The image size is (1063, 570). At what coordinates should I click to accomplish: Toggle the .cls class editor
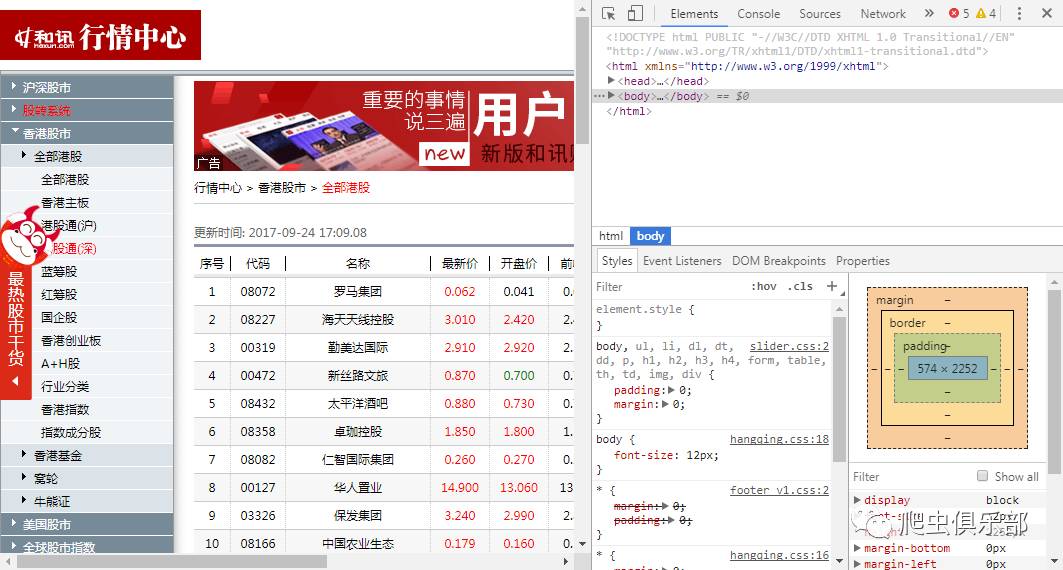[x=800, y=286]
